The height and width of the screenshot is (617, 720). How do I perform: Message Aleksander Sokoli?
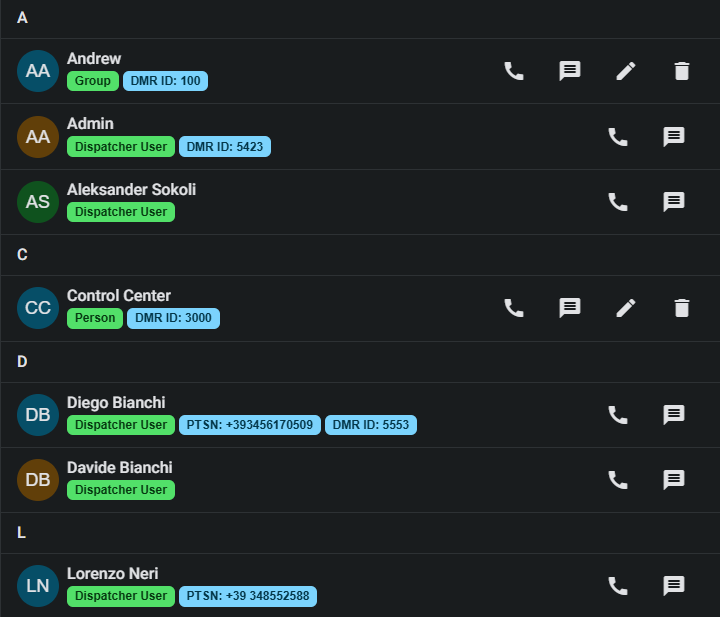click(x=674, y=202)
